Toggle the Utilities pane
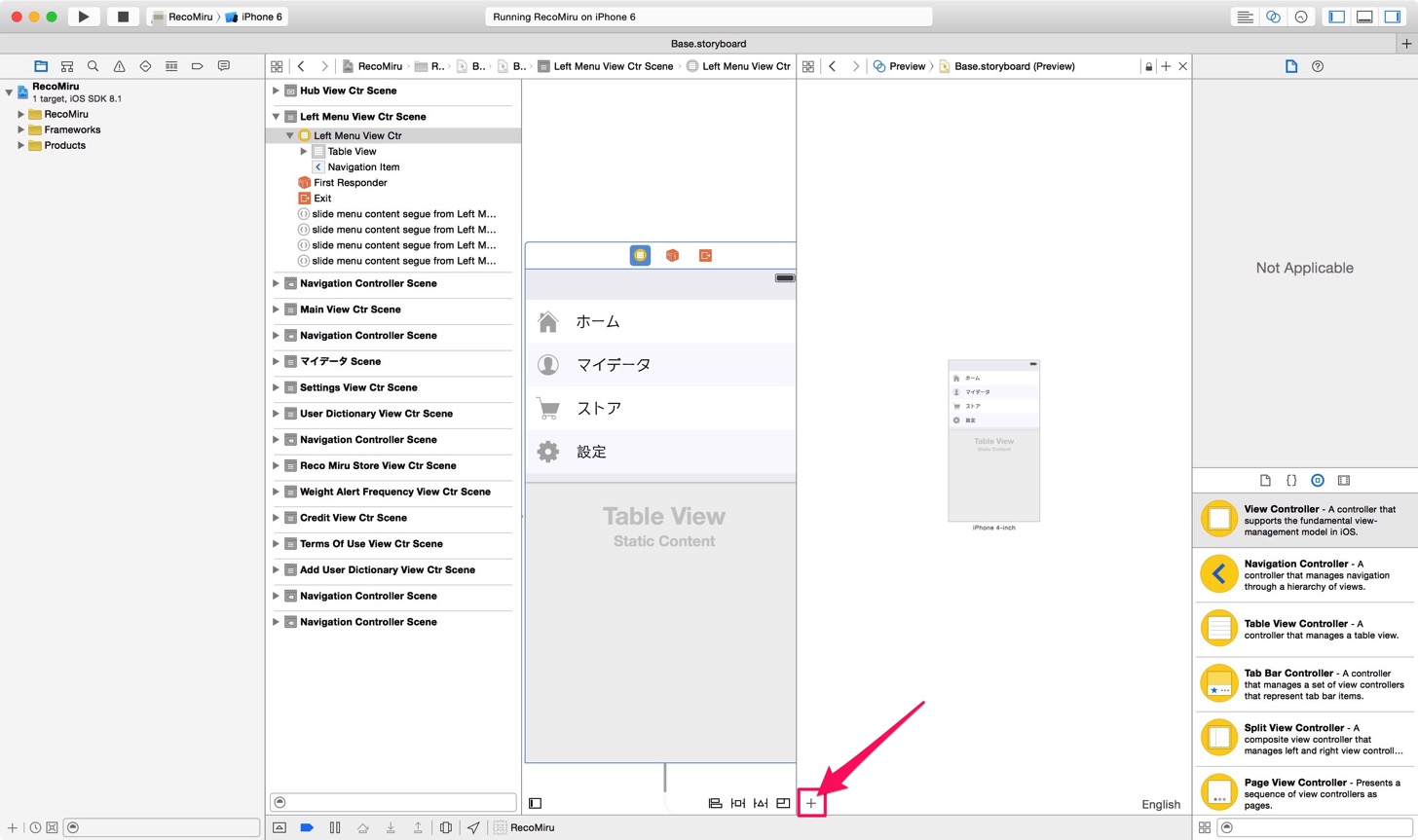This screenshot has height=840, width=1418. pyautogui.click(x=1393, y=17)
